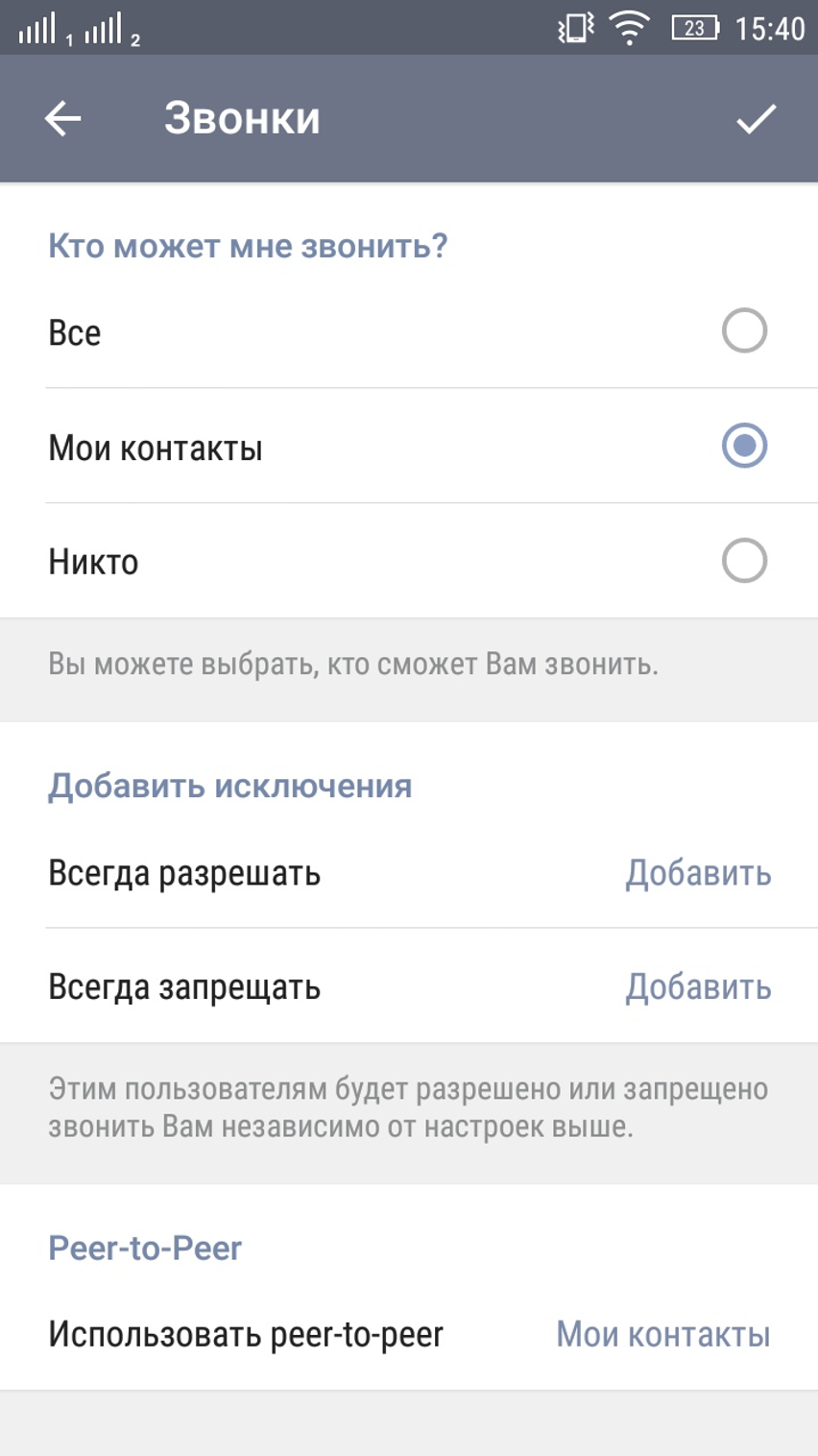Tap the "Кто может мне звонить?" header
The height and width of the screenshot is (1456, 818).
click(x=248, y=246)
